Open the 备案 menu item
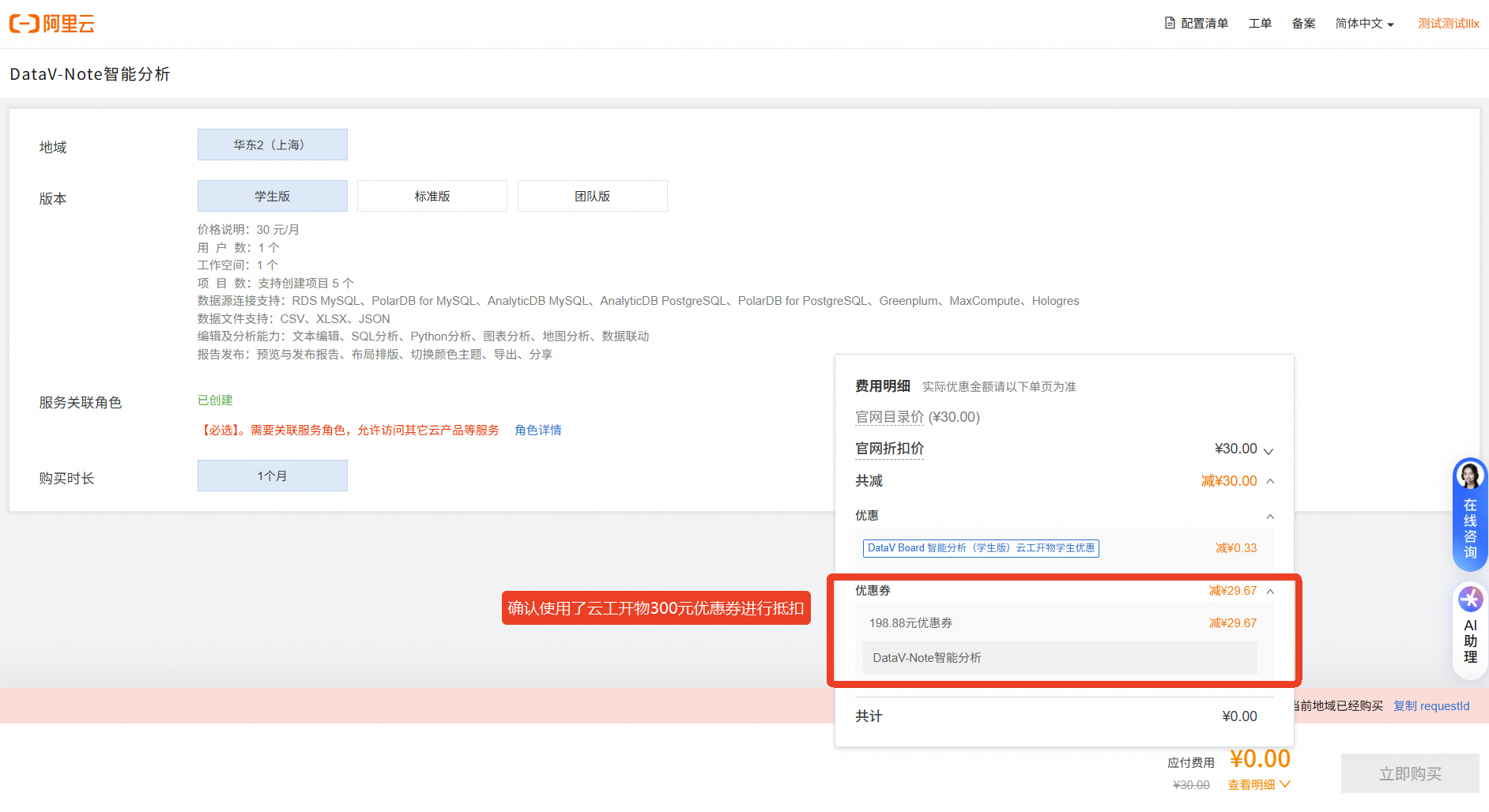The height and width of the screenshot is (812, 1489). click(1303, 24)
